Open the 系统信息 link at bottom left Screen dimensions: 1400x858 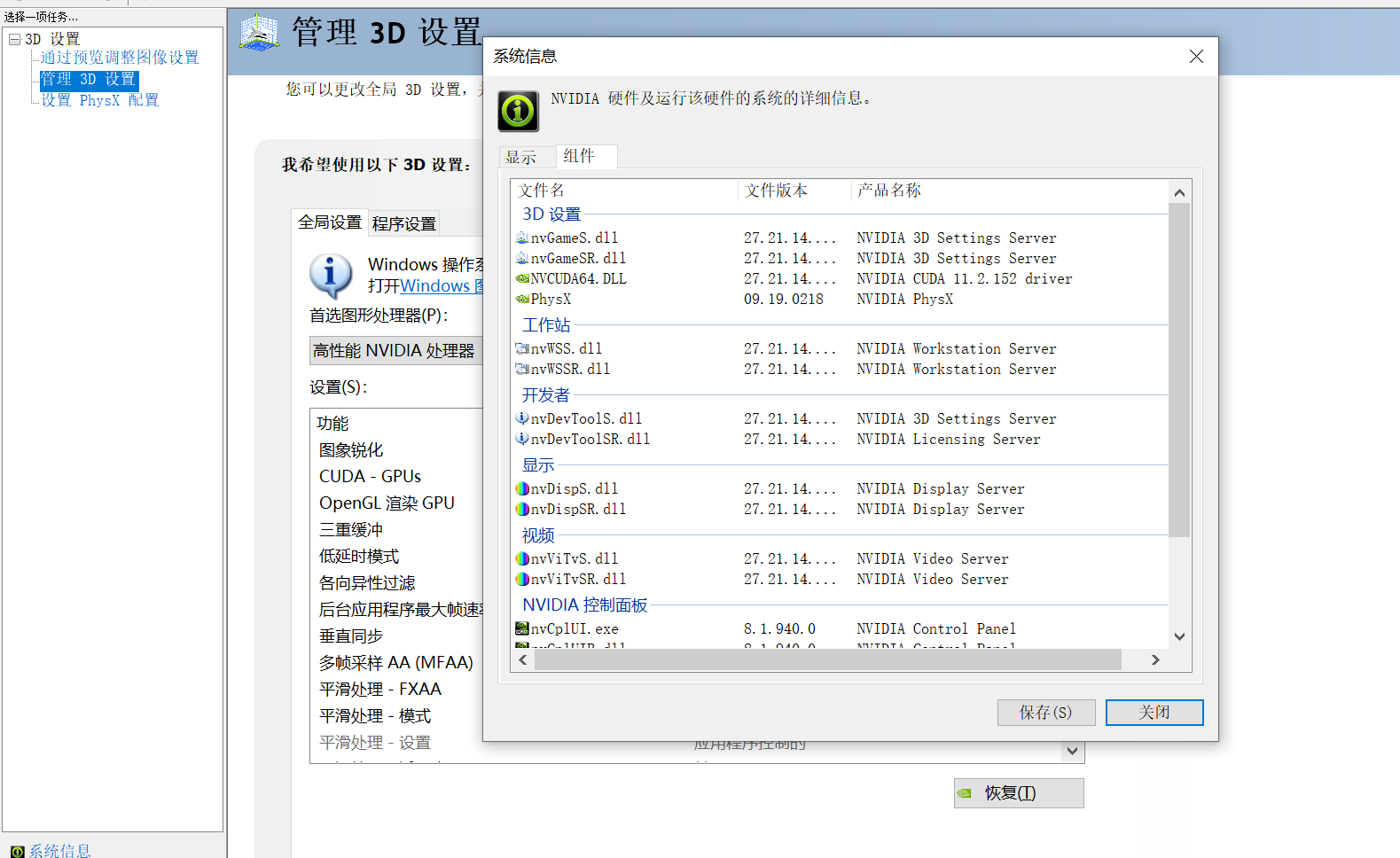(x=59, y=851)
